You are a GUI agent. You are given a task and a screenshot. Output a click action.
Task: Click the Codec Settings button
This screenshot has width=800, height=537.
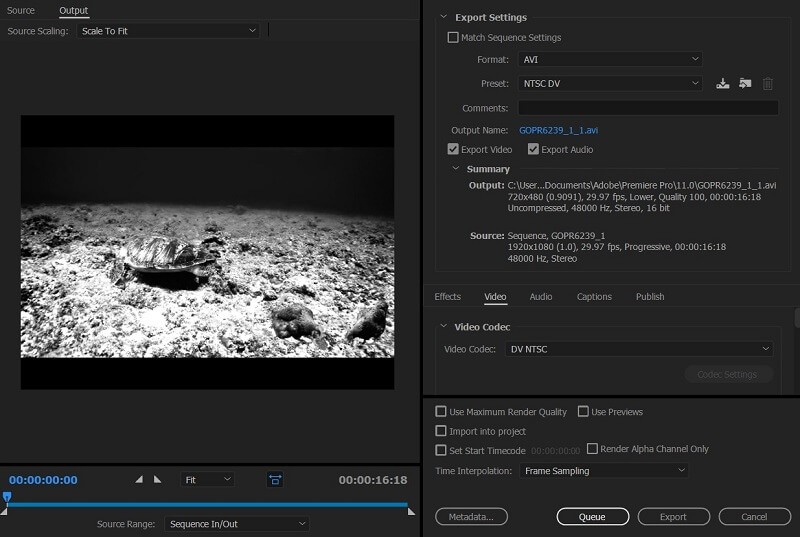(x=728, y=374)
